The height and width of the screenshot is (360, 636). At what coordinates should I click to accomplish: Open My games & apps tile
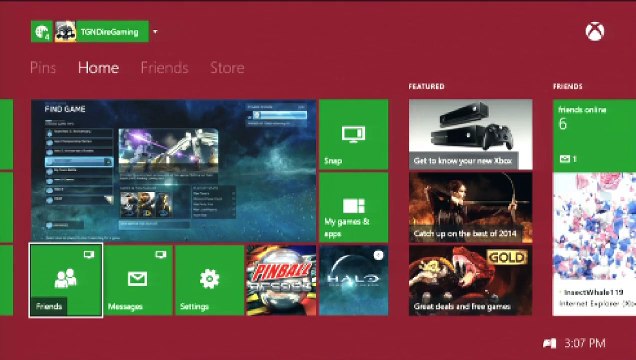pos(354,208)
